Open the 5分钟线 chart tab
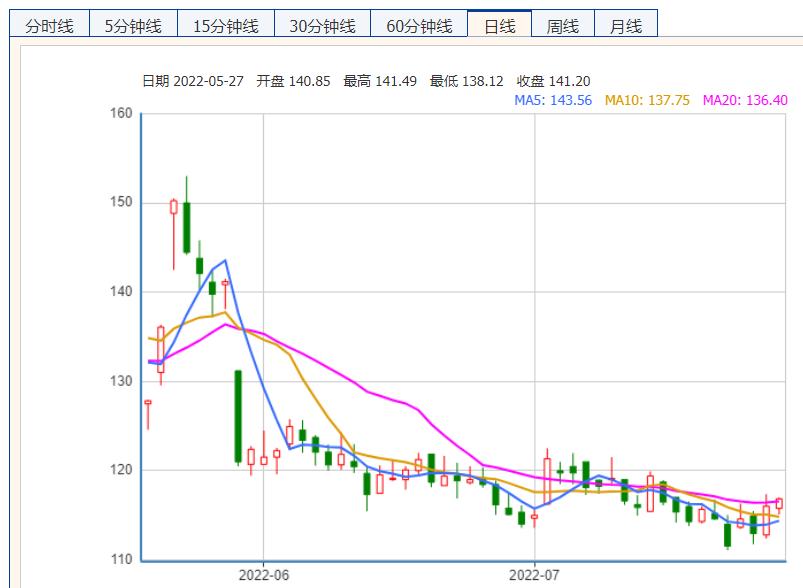Viewport: 803px width, 588px height. click(133, 26)
